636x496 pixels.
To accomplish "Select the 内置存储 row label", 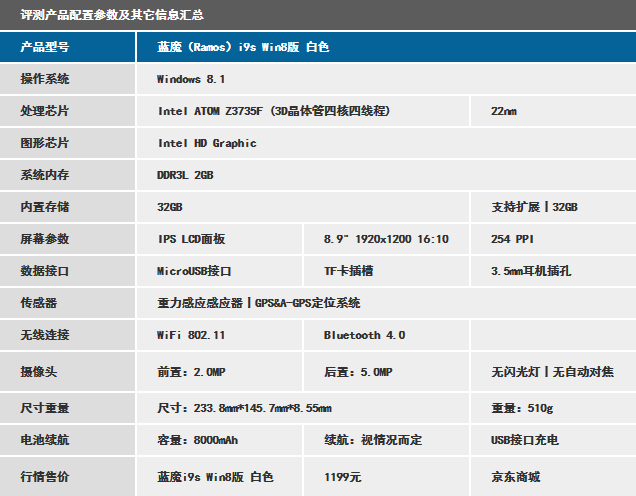I will click(67, 207).
